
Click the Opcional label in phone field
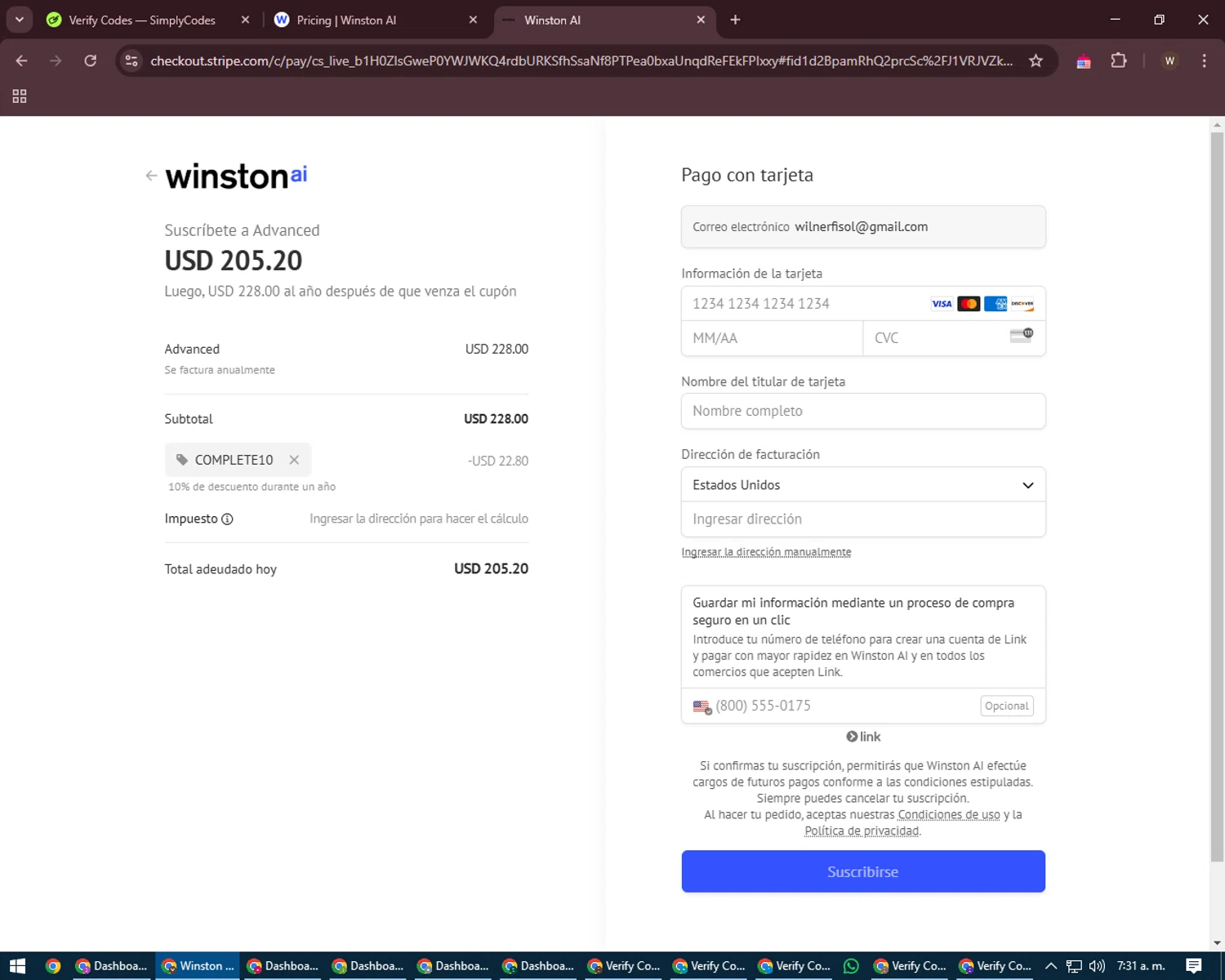point(1006,706)
